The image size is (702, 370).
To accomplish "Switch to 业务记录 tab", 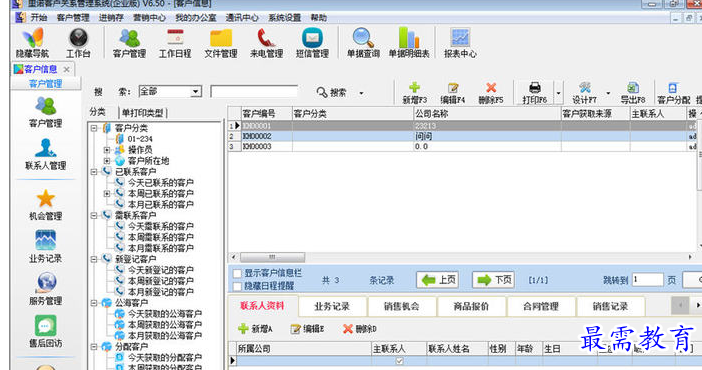I will point(332,306).
